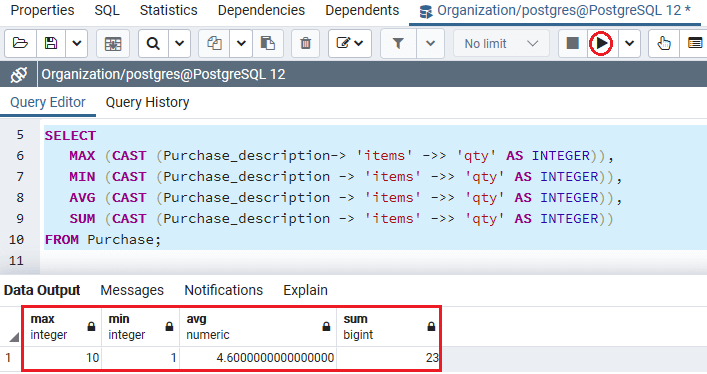Select the avg cell 4.6000000000000000
This screenshot has width=707, height=374.
pos(258,358)
